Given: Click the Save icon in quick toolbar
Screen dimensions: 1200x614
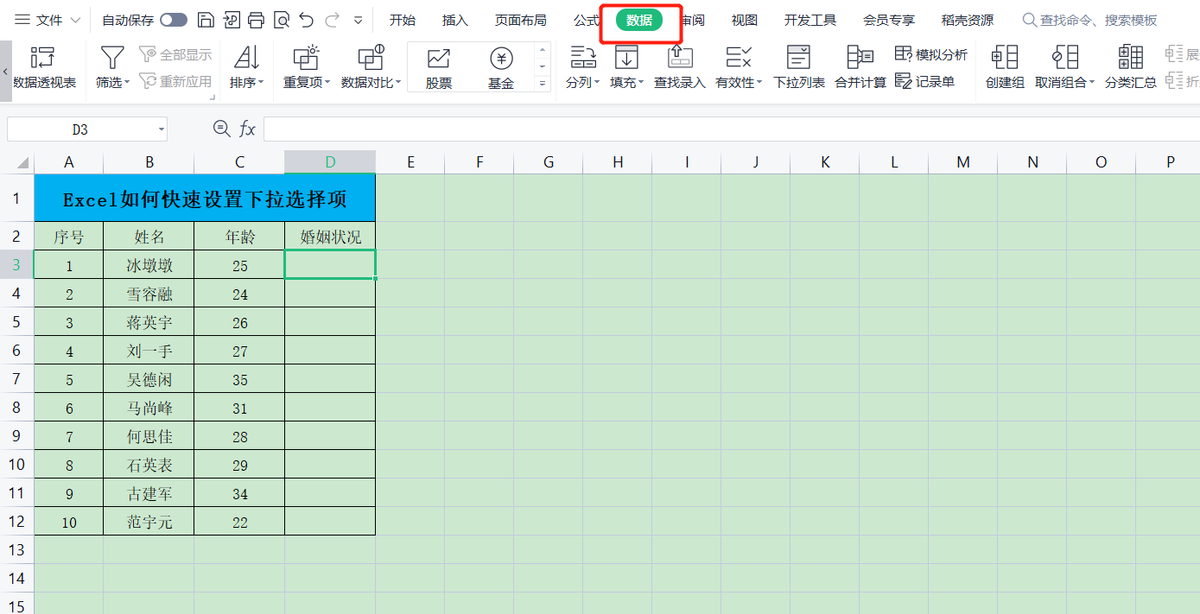Looking at the screenshot, I should pyautogui.click(x=206, y=19).
